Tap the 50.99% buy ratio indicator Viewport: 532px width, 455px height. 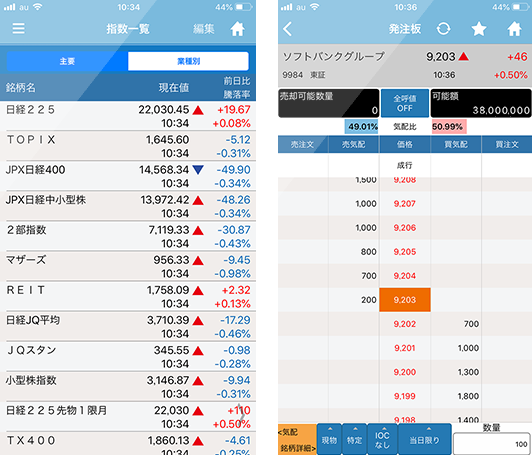coord(449,127)
